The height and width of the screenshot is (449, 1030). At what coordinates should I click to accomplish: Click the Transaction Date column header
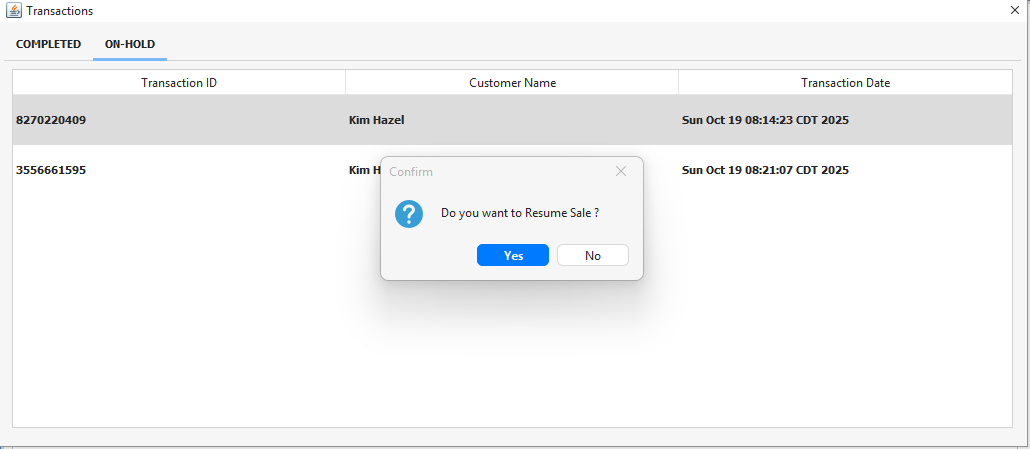[845, 83]
